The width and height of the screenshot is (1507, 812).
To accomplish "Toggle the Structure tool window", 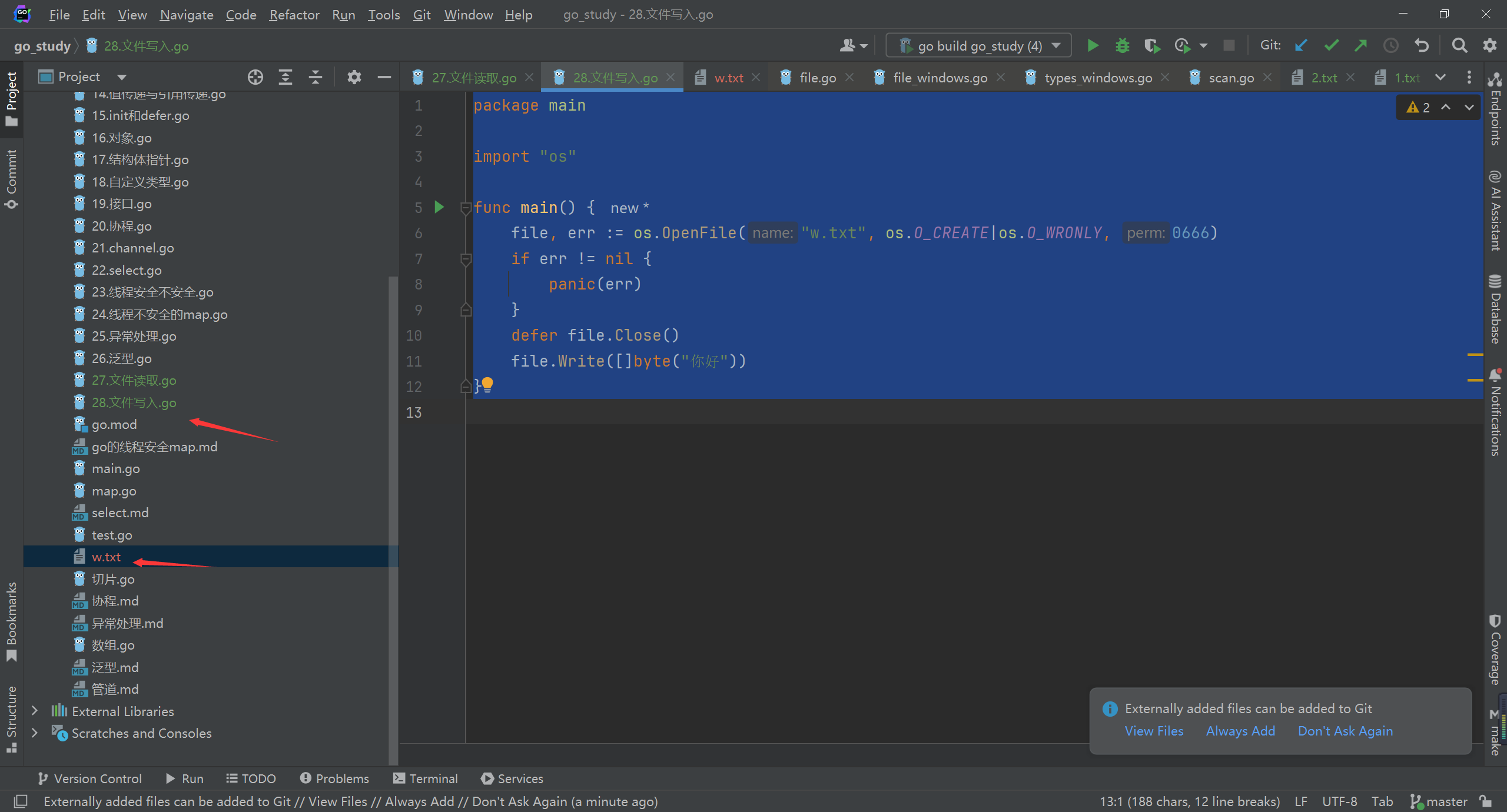I will (x=11, y=719).
